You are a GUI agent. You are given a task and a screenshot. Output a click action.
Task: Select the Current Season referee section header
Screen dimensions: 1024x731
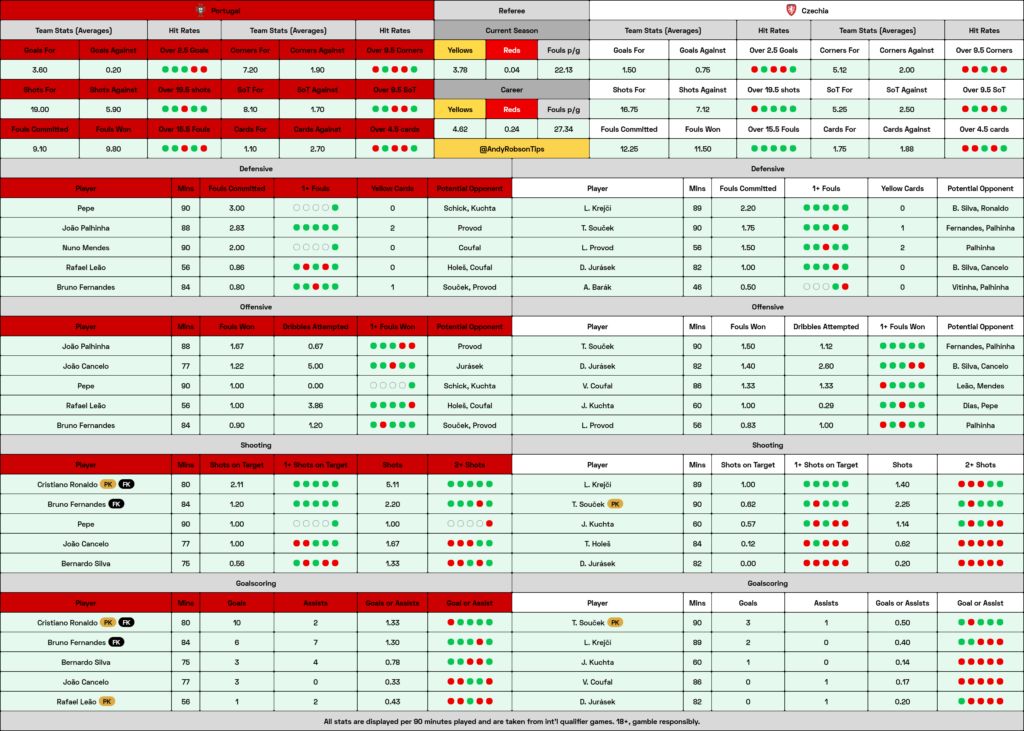(511, 30)
